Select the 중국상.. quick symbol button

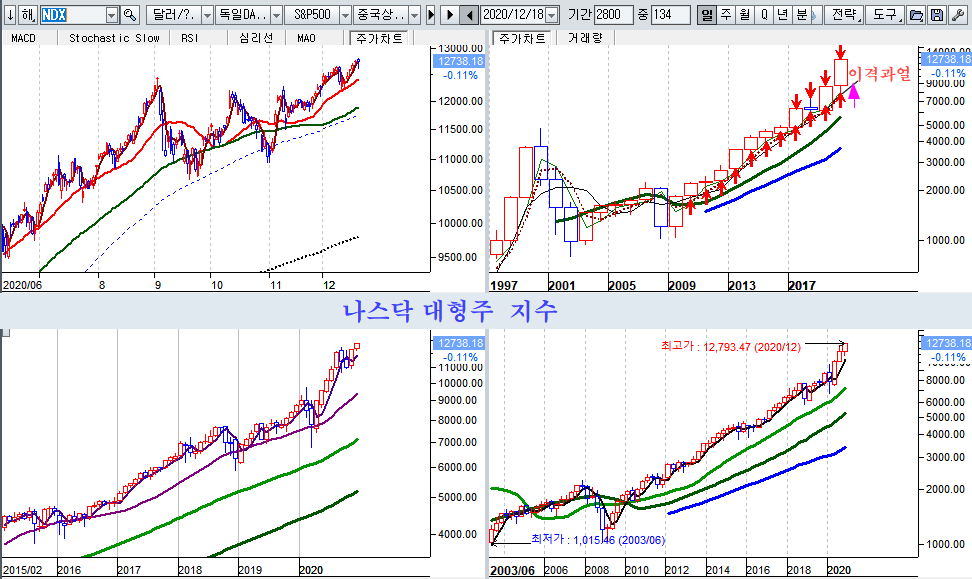[x=382, y=15]
